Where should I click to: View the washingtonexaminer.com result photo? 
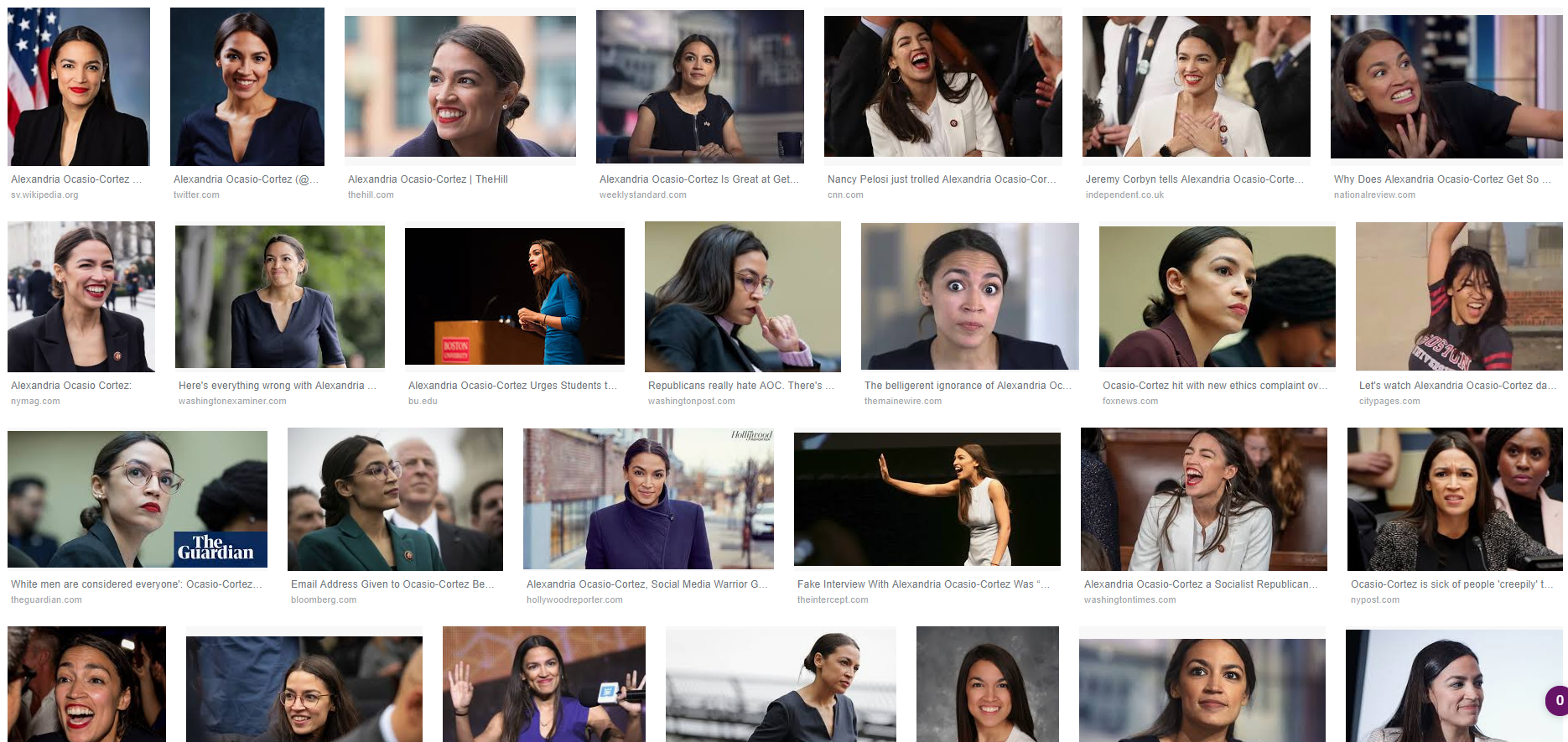[x=280, y=297]
